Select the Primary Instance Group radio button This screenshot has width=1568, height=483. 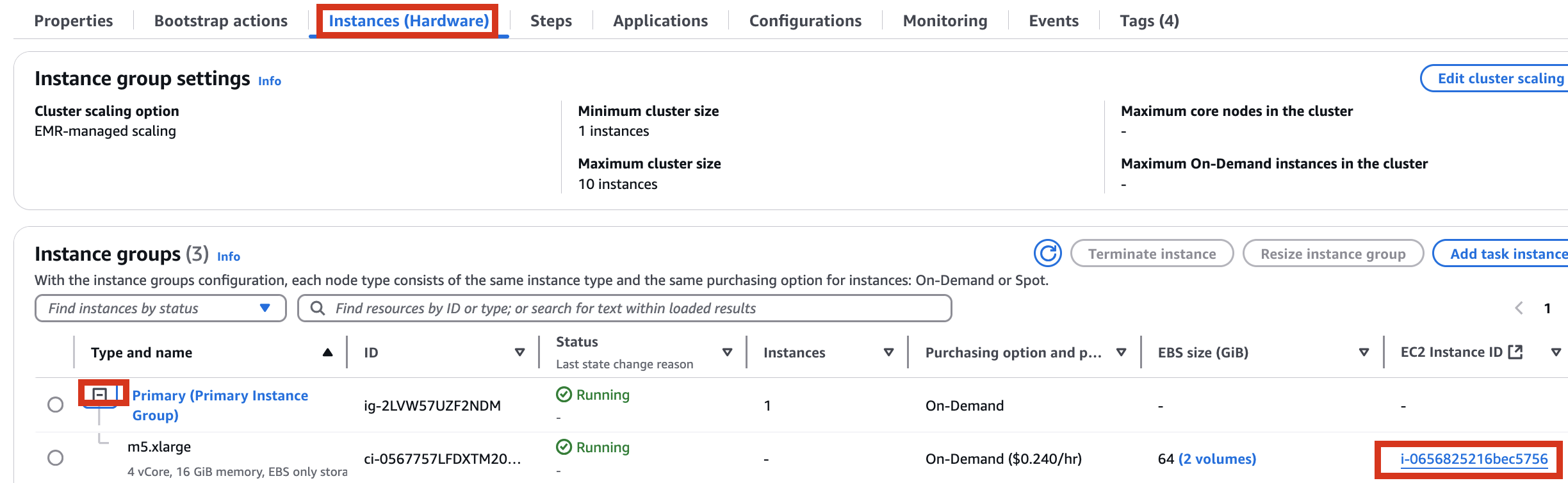56,405
